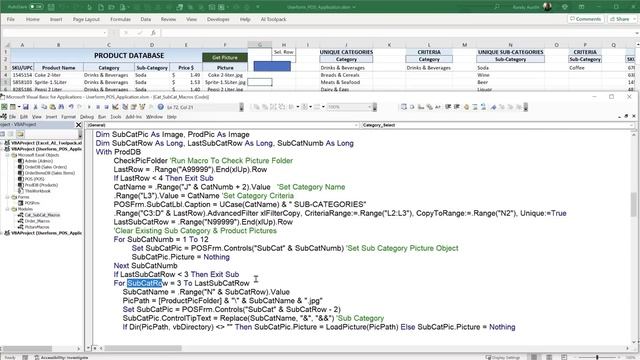Click the List Properties/Methods icon
Screen dimensions: 640x360
(404, 107)
